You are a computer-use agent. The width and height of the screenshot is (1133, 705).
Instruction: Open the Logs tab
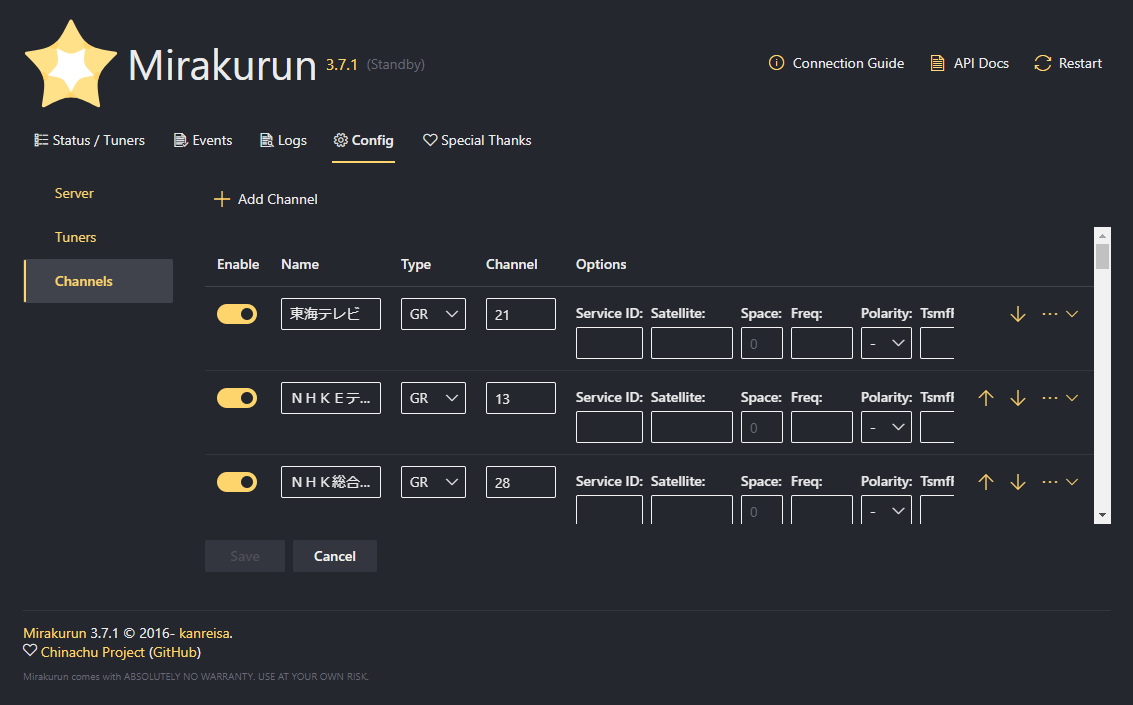point(283,140)
